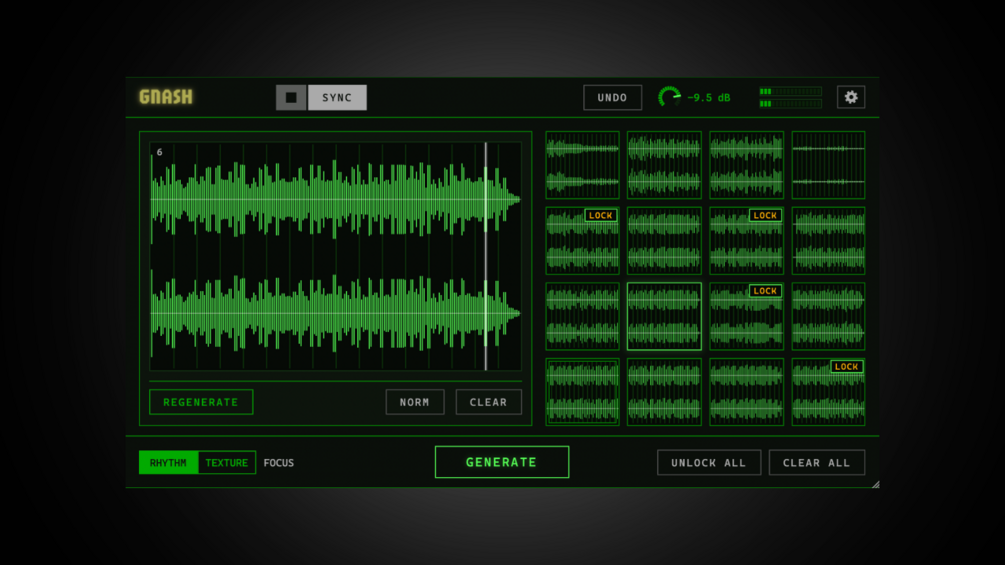Click the slot number 6 label in the waveform

160,152
